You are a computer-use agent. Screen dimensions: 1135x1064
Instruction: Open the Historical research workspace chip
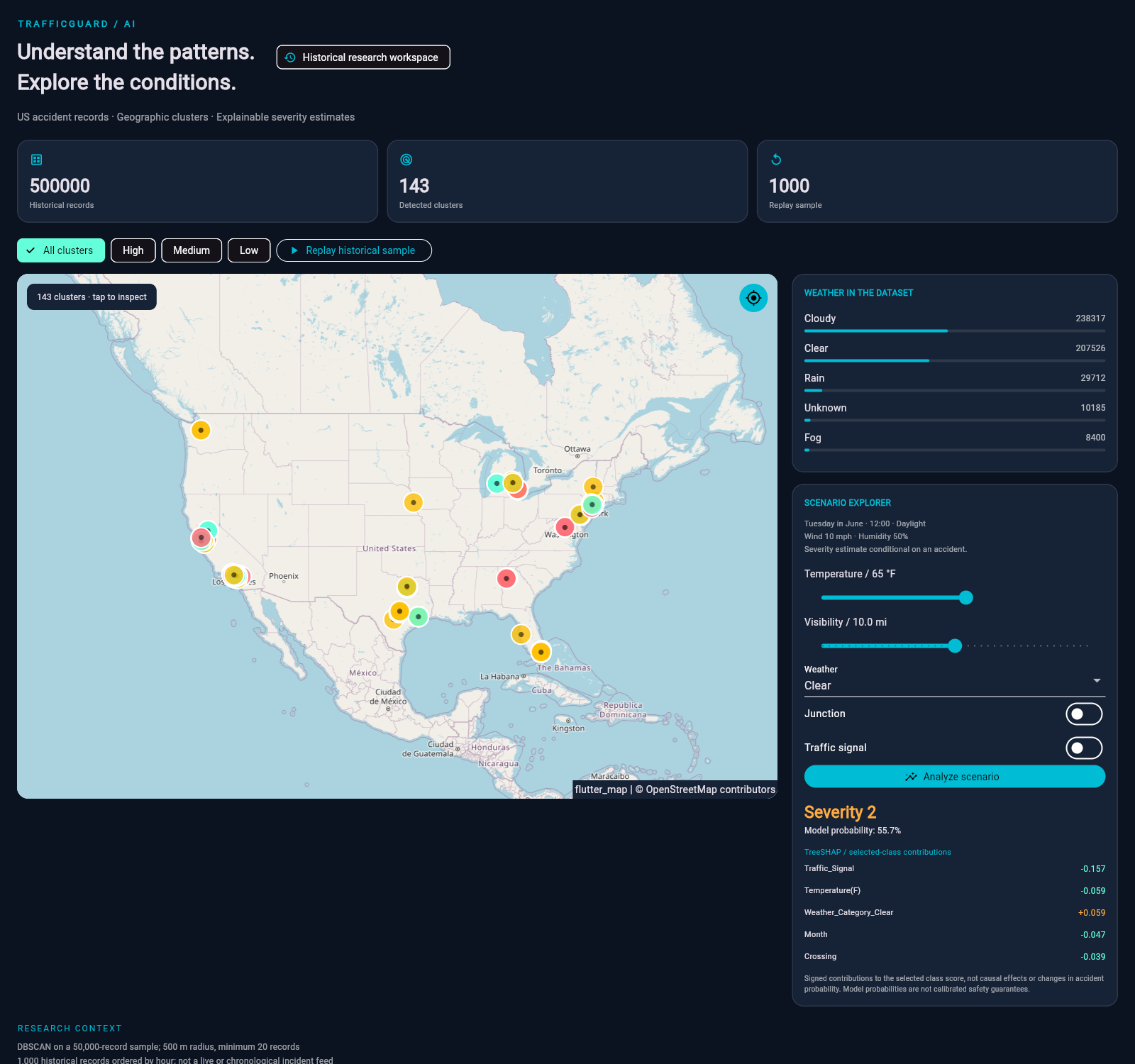coord(363,57)
